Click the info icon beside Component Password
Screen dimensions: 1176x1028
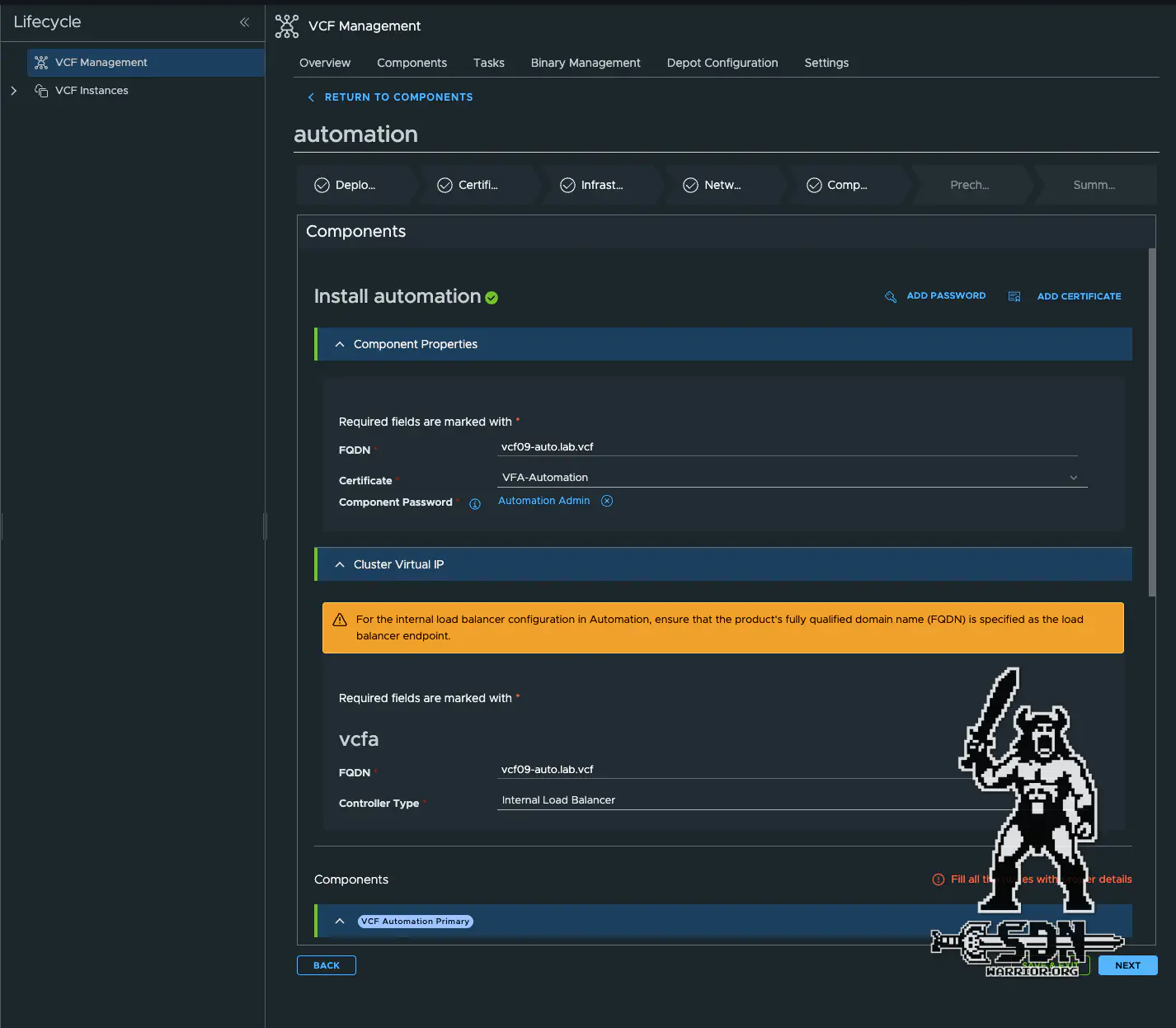click(x=475, y=504)
